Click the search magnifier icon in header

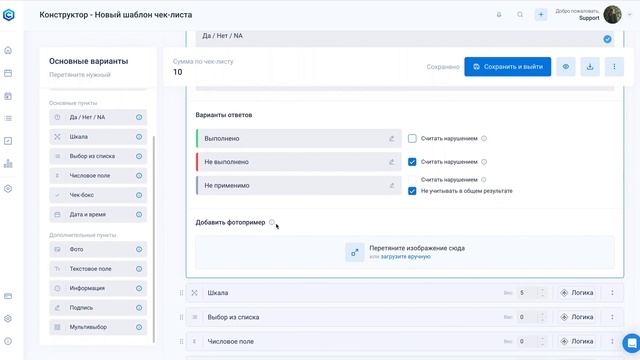(520, 15)
